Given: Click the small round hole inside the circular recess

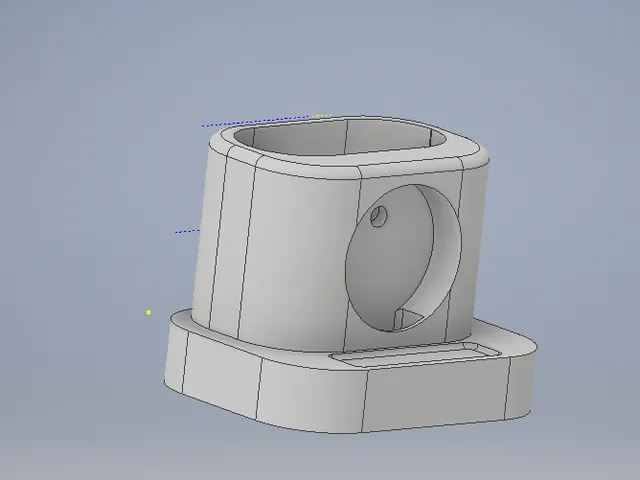Looking at the screenshot, I should point(379,216).
